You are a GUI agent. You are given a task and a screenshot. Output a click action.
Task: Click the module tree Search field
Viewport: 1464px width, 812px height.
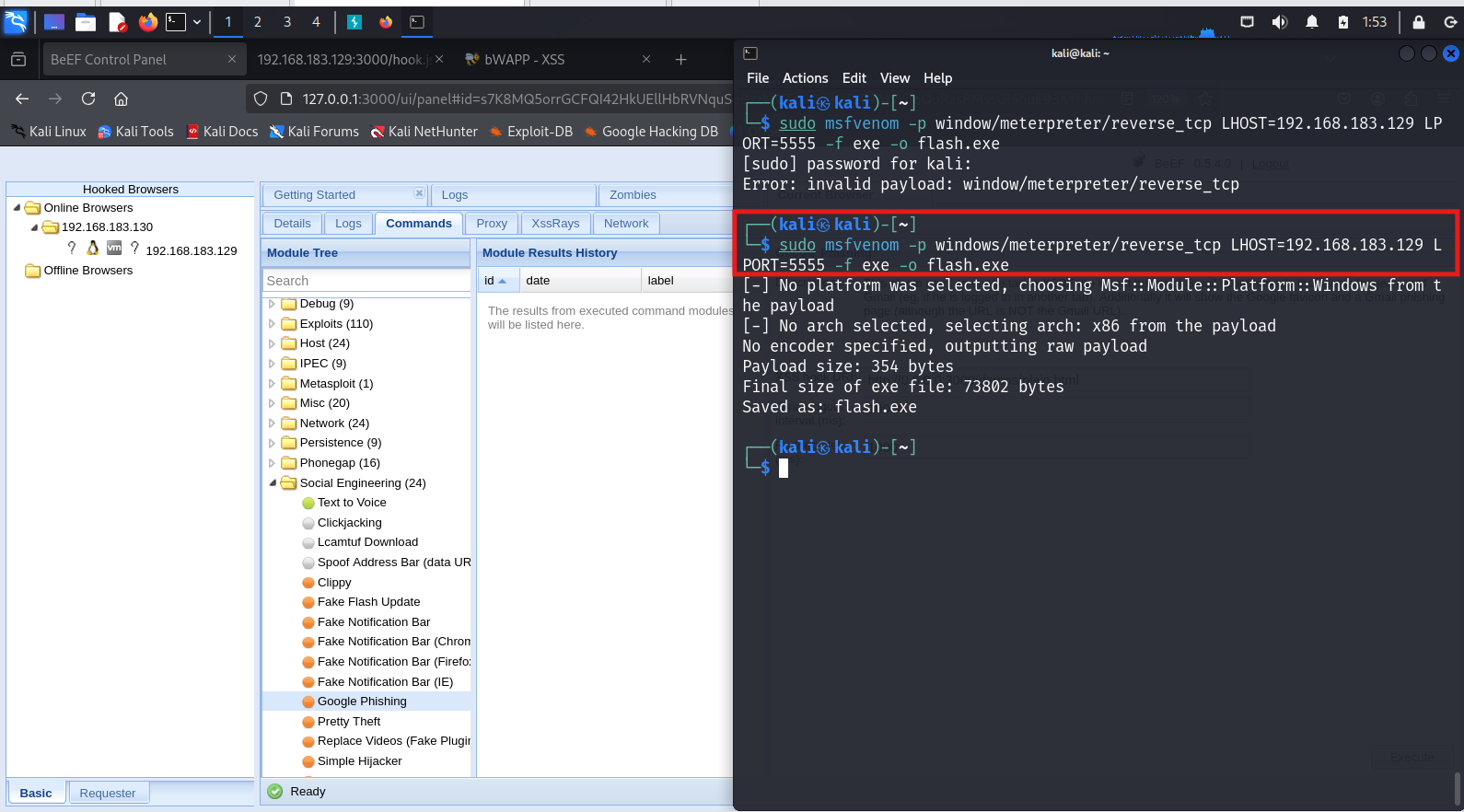366,281
